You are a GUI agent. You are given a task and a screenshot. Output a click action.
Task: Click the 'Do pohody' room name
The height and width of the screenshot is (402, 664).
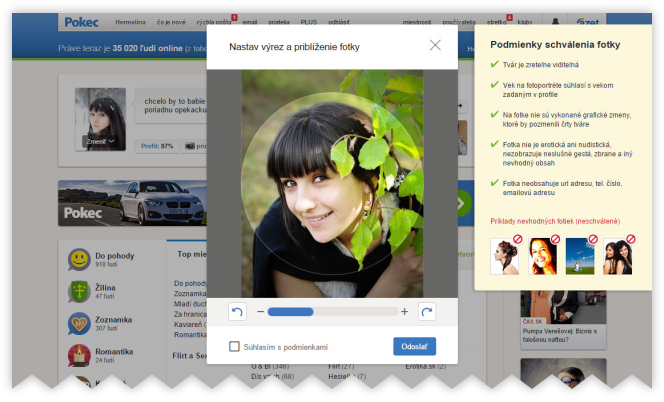point(115,255)
